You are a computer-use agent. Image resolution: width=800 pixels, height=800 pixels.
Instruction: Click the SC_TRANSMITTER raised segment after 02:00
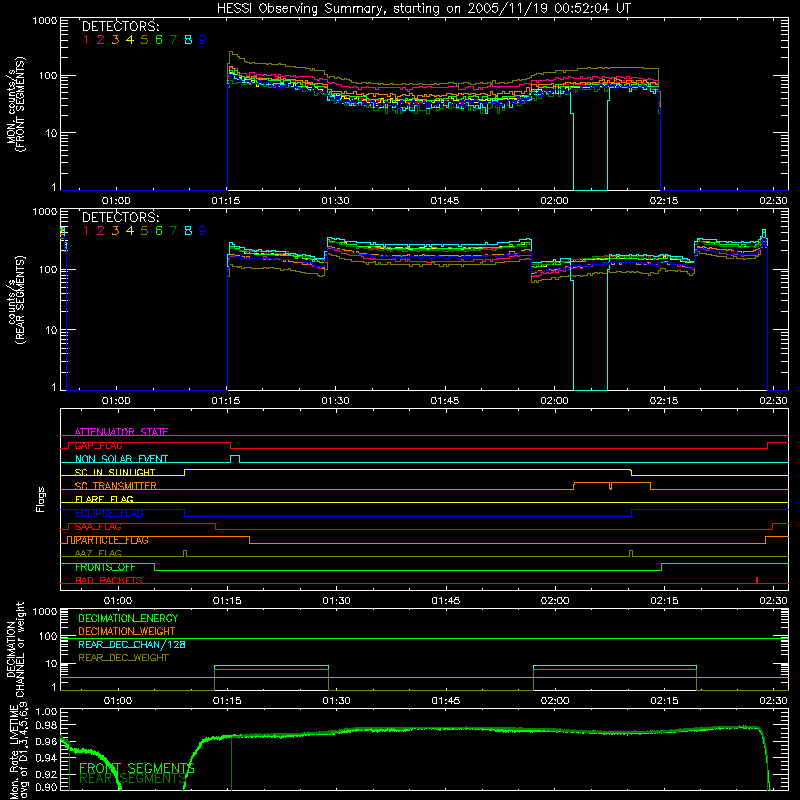click(x=612, y=486)
